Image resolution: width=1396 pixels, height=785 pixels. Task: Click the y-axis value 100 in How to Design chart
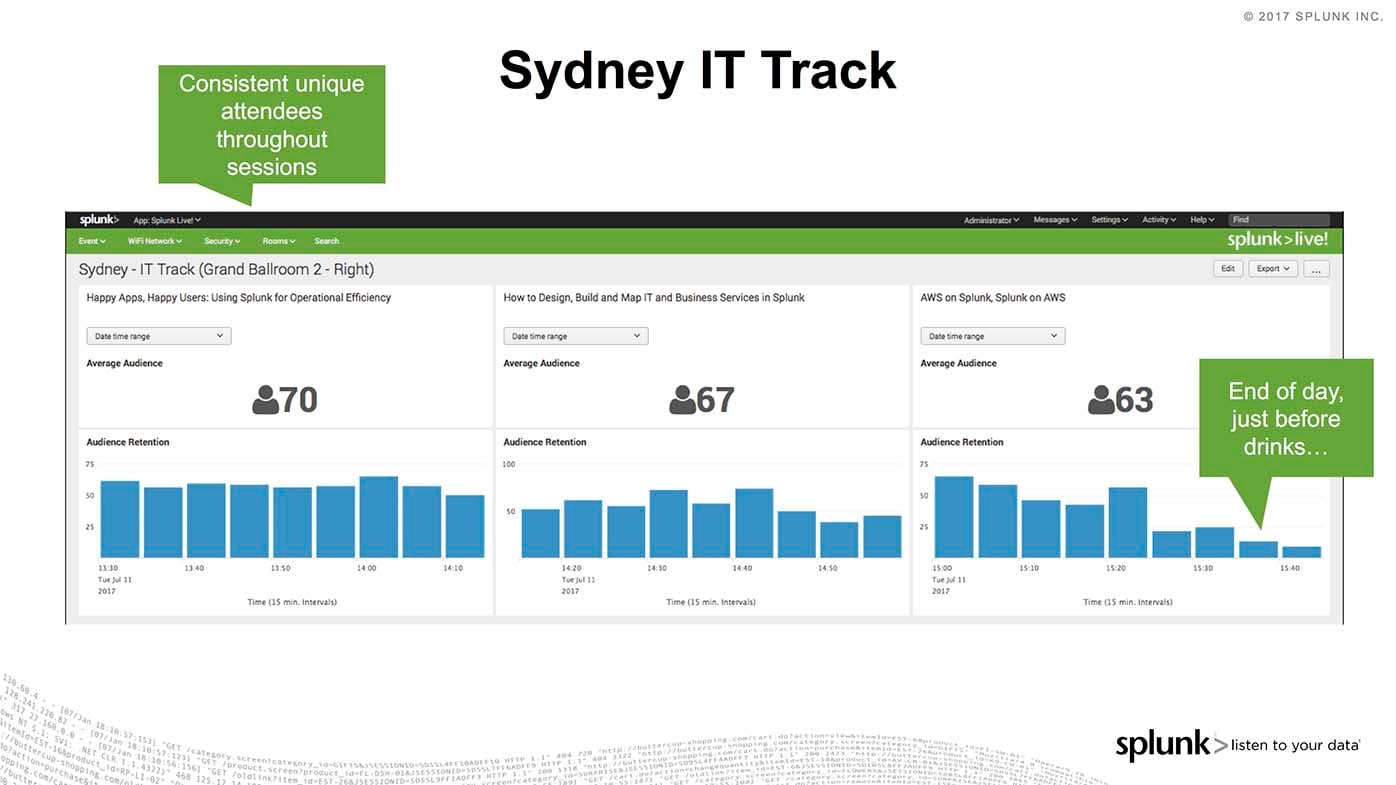pos(509,464)
